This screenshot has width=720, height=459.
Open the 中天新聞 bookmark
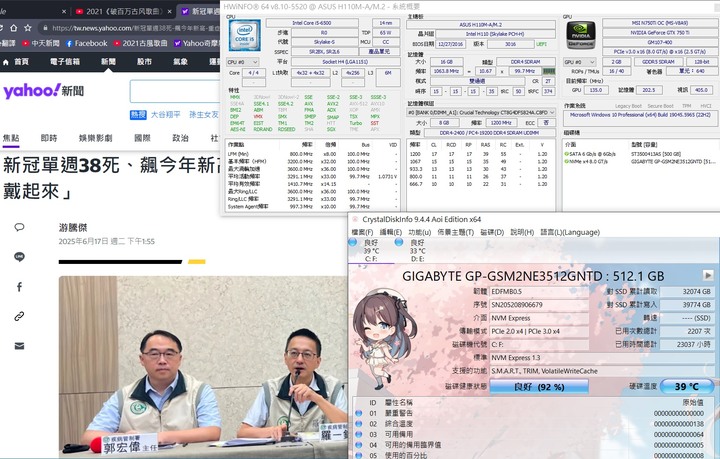pyautogui.click(x=41, y=43)
